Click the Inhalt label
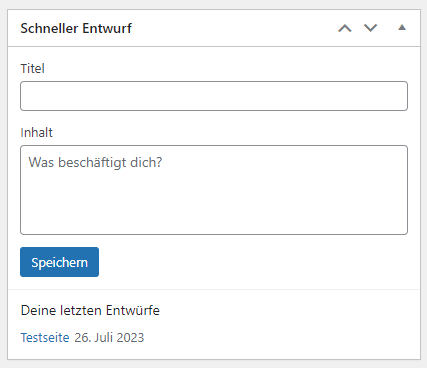This screenshot has width=427, height=368. coord(36,133)
